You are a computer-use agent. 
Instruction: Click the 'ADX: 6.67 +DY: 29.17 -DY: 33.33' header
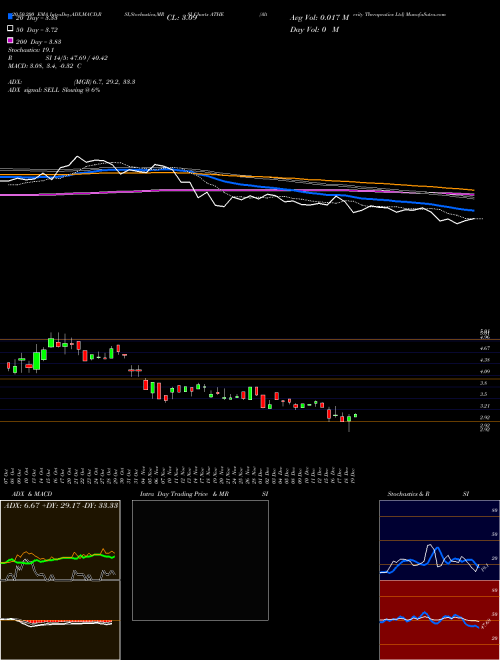click(61, 505)
